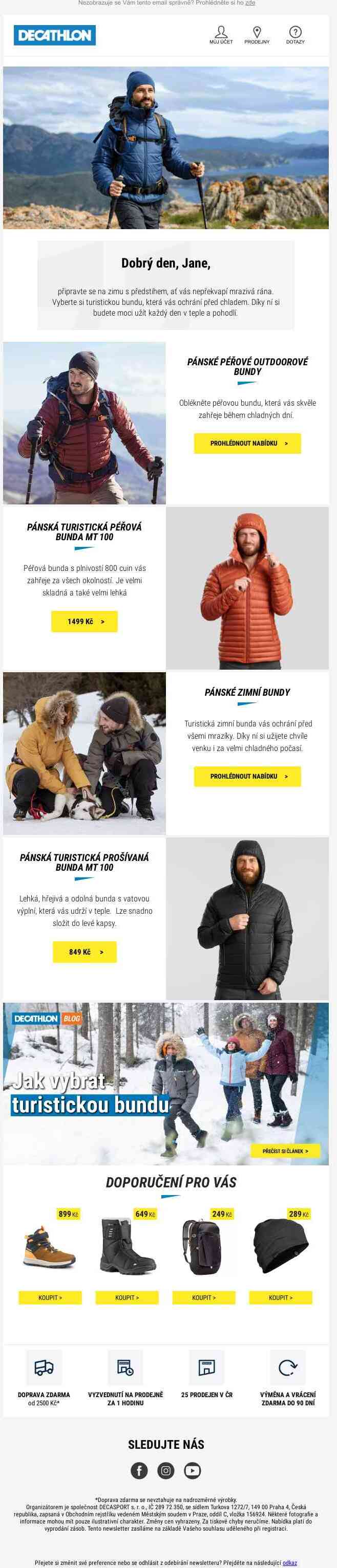Open the orange hooded jacket product image
This screenshot has height=1568, width=337.
pos(247,588)
